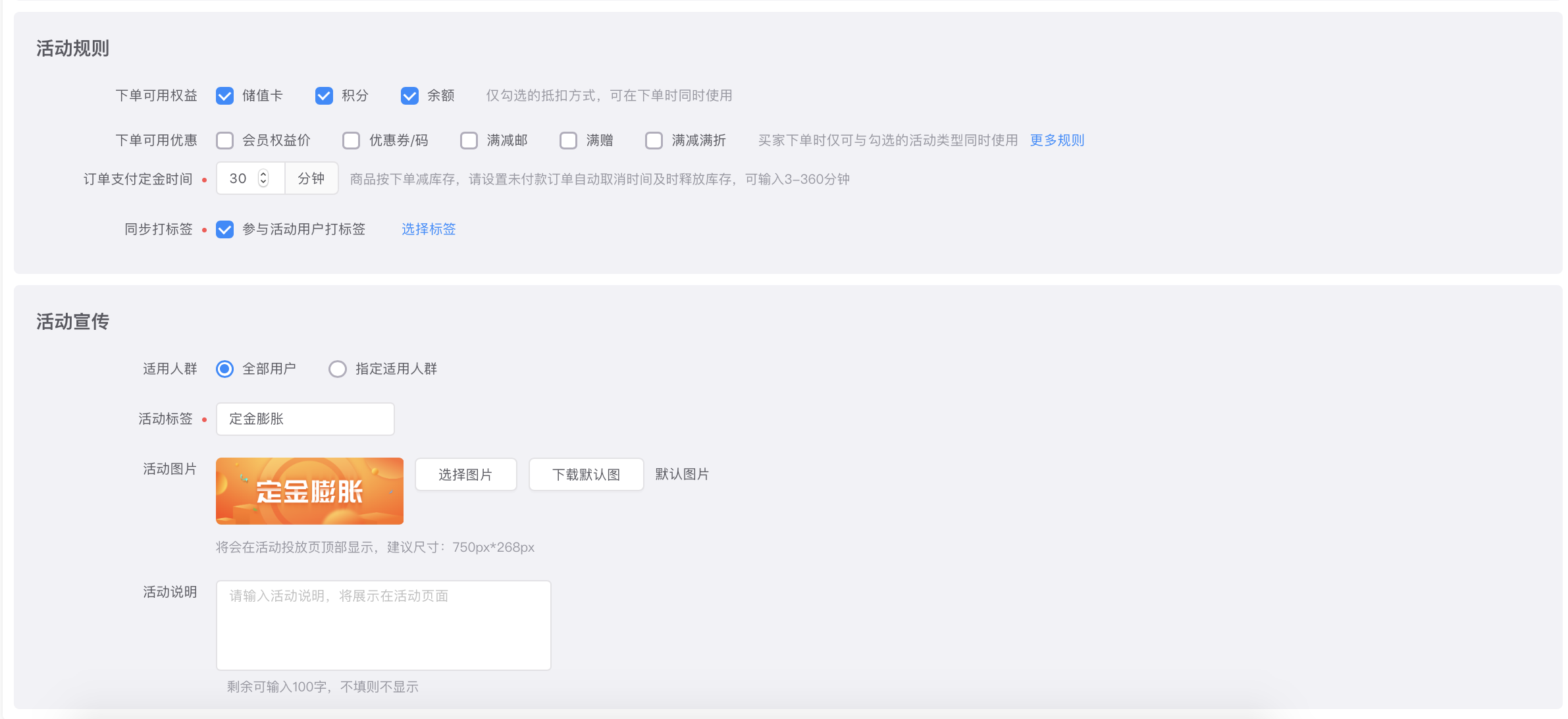The height and width of the screenshot is (719, 1568).
Task: Uncheck the 积分 checkbox
Action: 324,96
